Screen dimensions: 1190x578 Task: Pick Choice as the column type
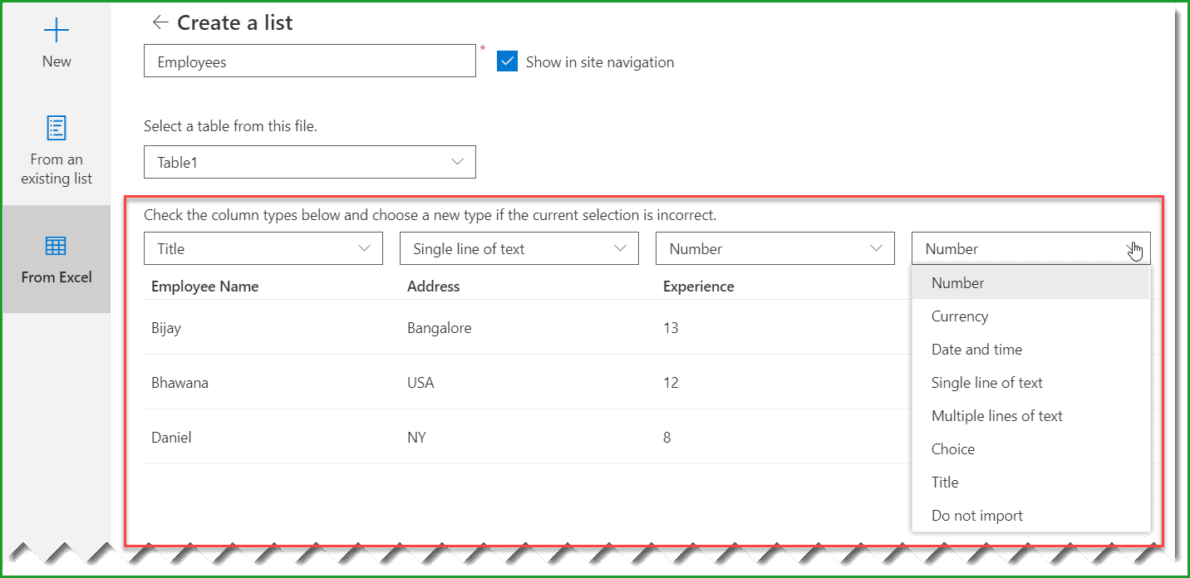(952, 448)
